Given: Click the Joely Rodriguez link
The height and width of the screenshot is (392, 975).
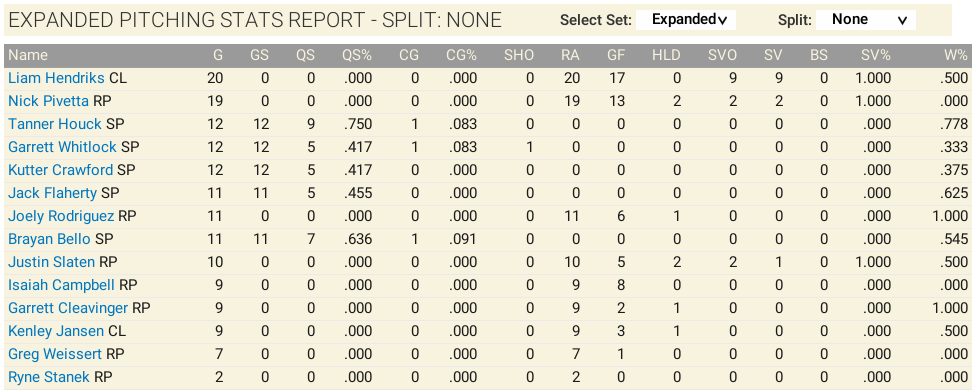Looking at the screenshot, I should [x=61, y=217].
